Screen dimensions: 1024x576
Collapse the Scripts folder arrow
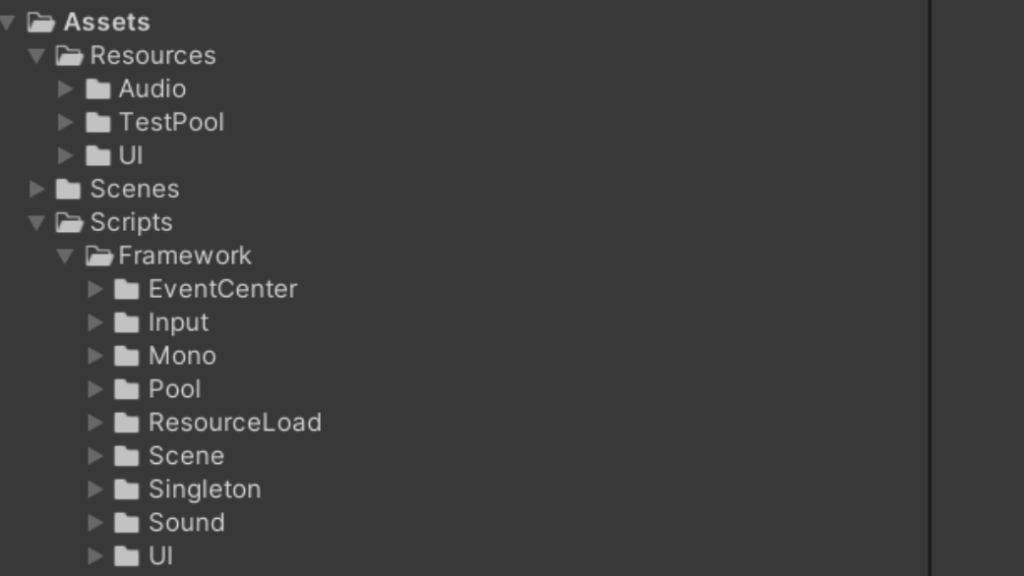point(37,222)
